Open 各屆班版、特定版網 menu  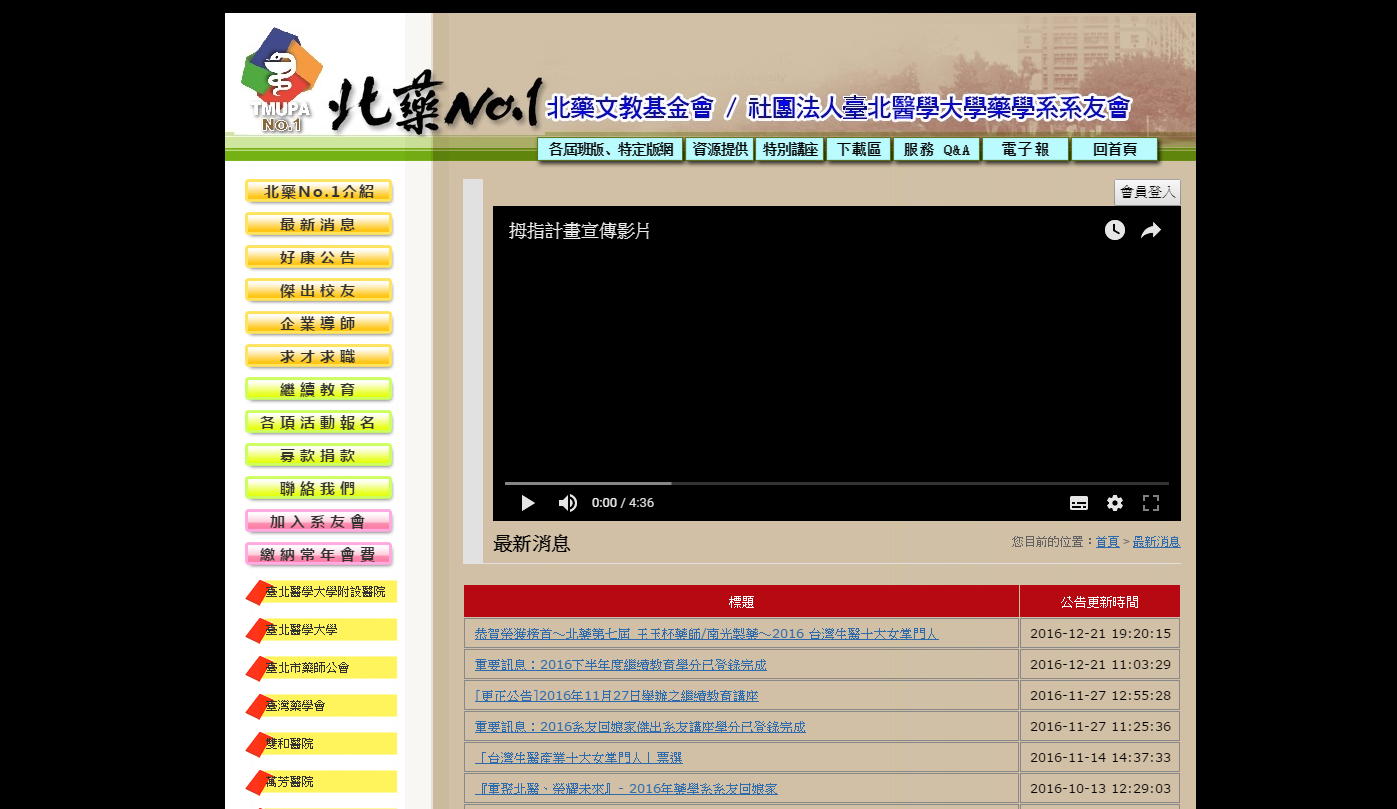(x=610, y=150)
